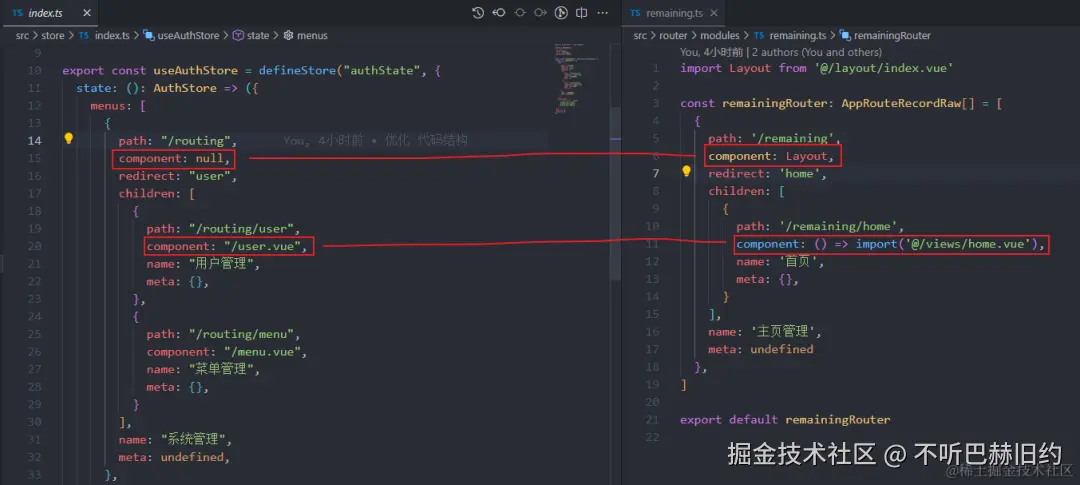Click 'export default remainingRouter' line

click(785, 420)
